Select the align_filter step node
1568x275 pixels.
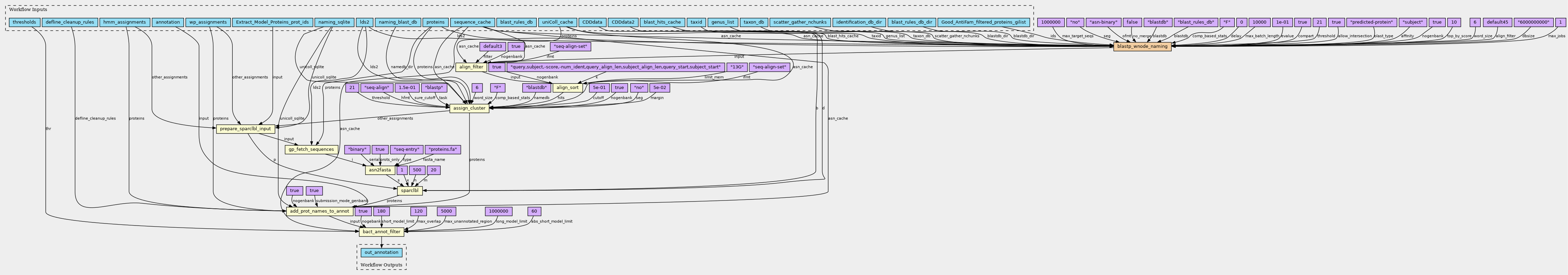click(471, 67)
